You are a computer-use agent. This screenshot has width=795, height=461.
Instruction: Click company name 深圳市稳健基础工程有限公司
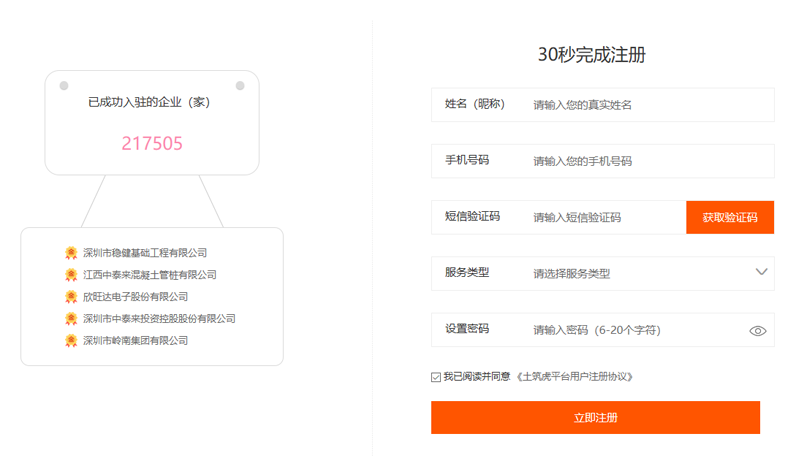(x=145, y=253)
